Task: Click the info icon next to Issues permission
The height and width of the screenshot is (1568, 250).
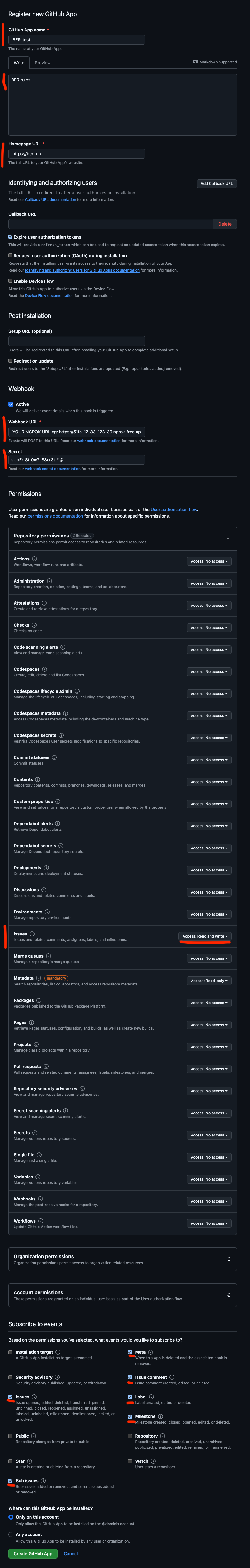Action: pyautogui.click(x=32, y=934)
